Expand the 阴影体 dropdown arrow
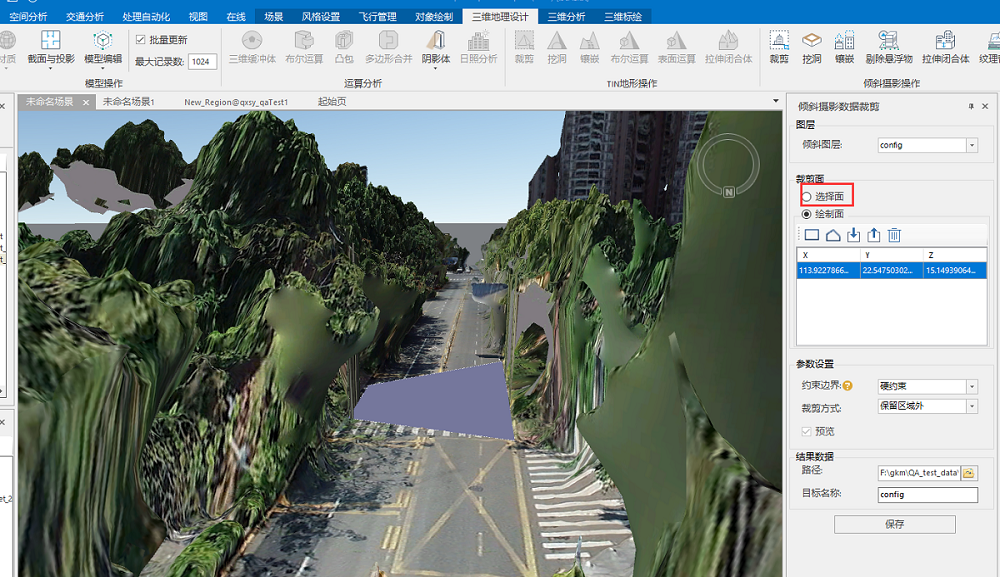The width and height of the screenshot is (1000, 577). pos(436,68)
